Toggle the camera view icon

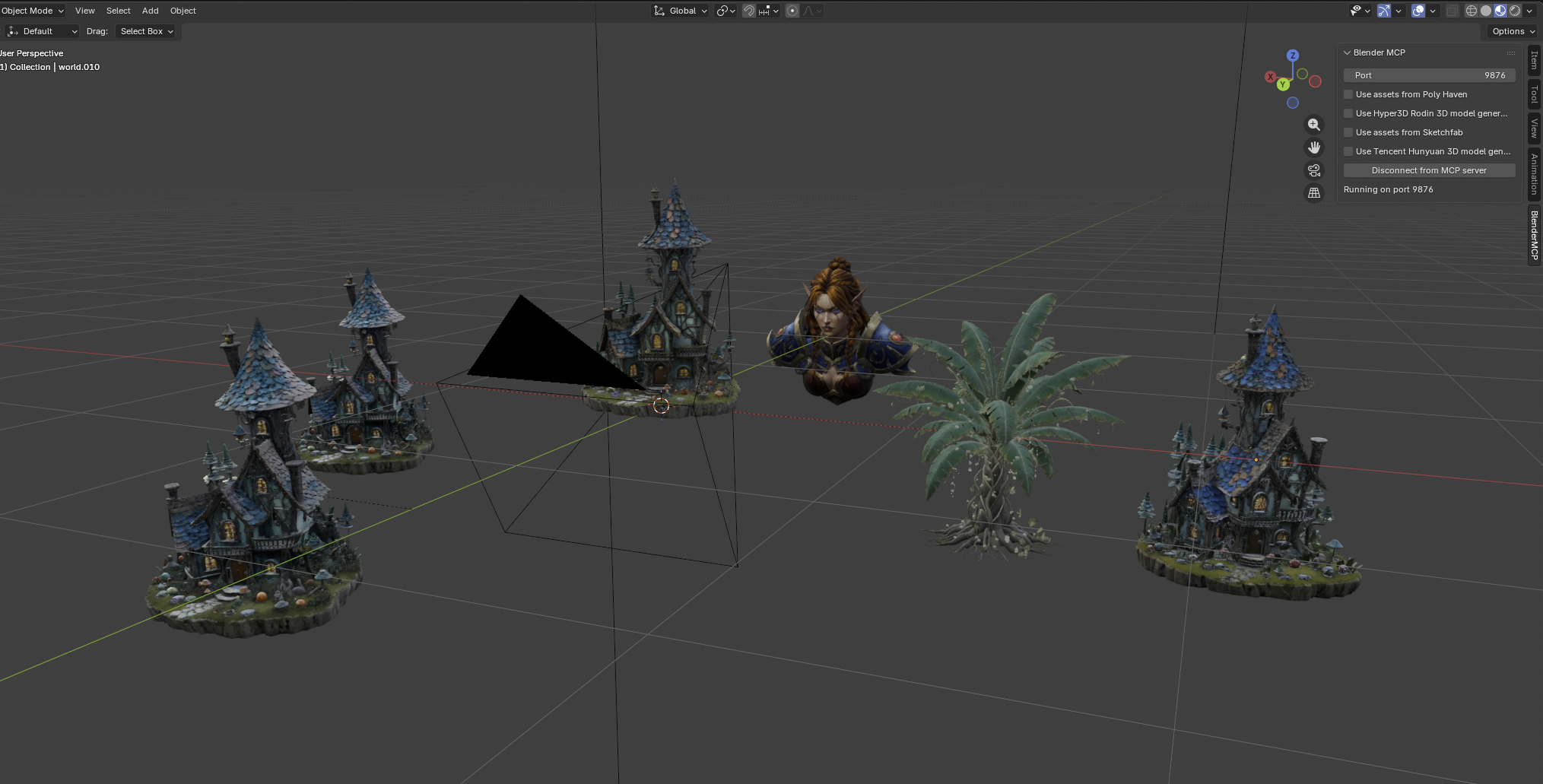coord(1313,170)
